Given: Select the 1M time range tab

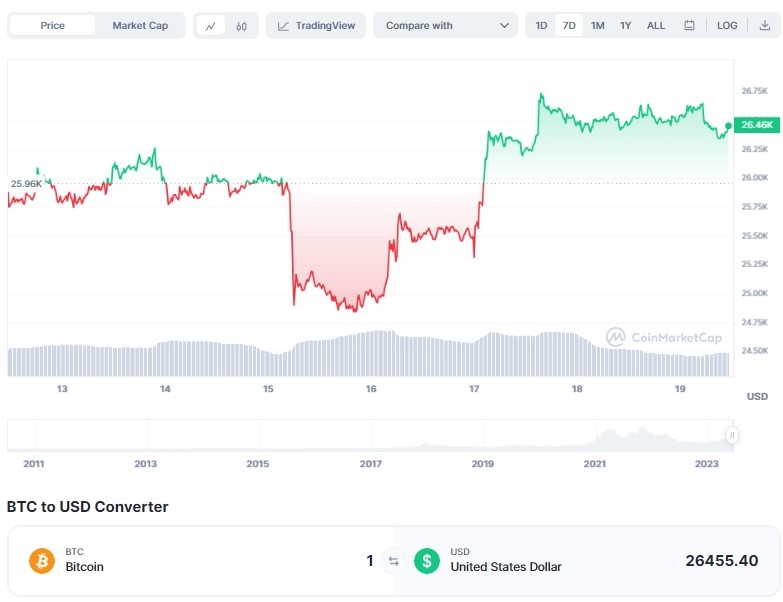Looking at the screenshot, I should click(597, 25).
